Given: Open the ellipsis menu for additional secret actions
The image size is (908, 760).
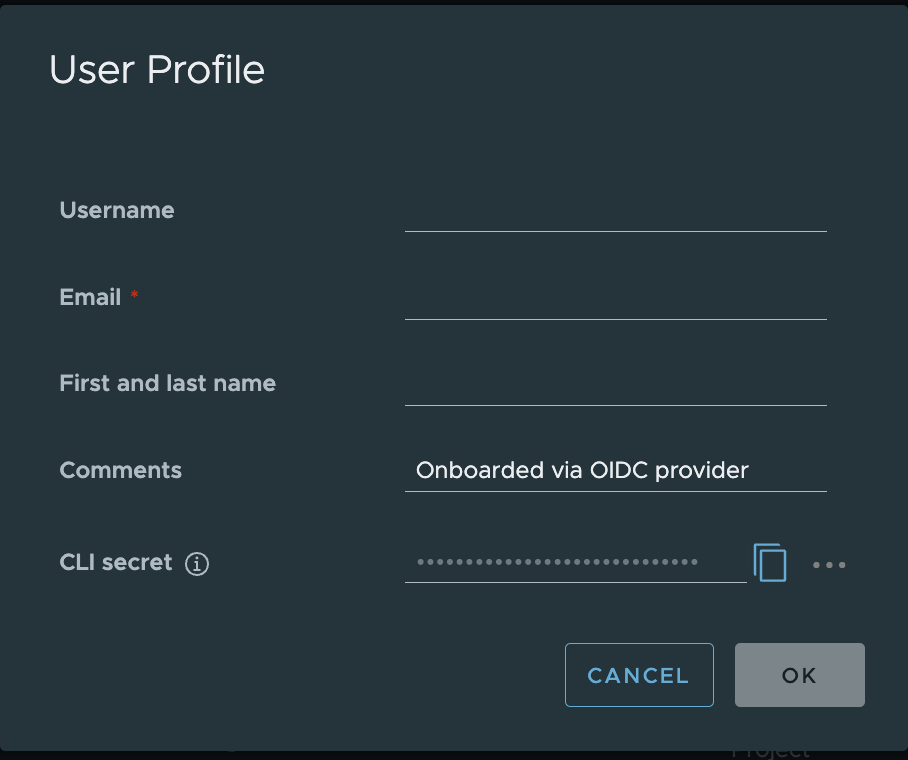Looking at the screenshot, I should 829,565.
